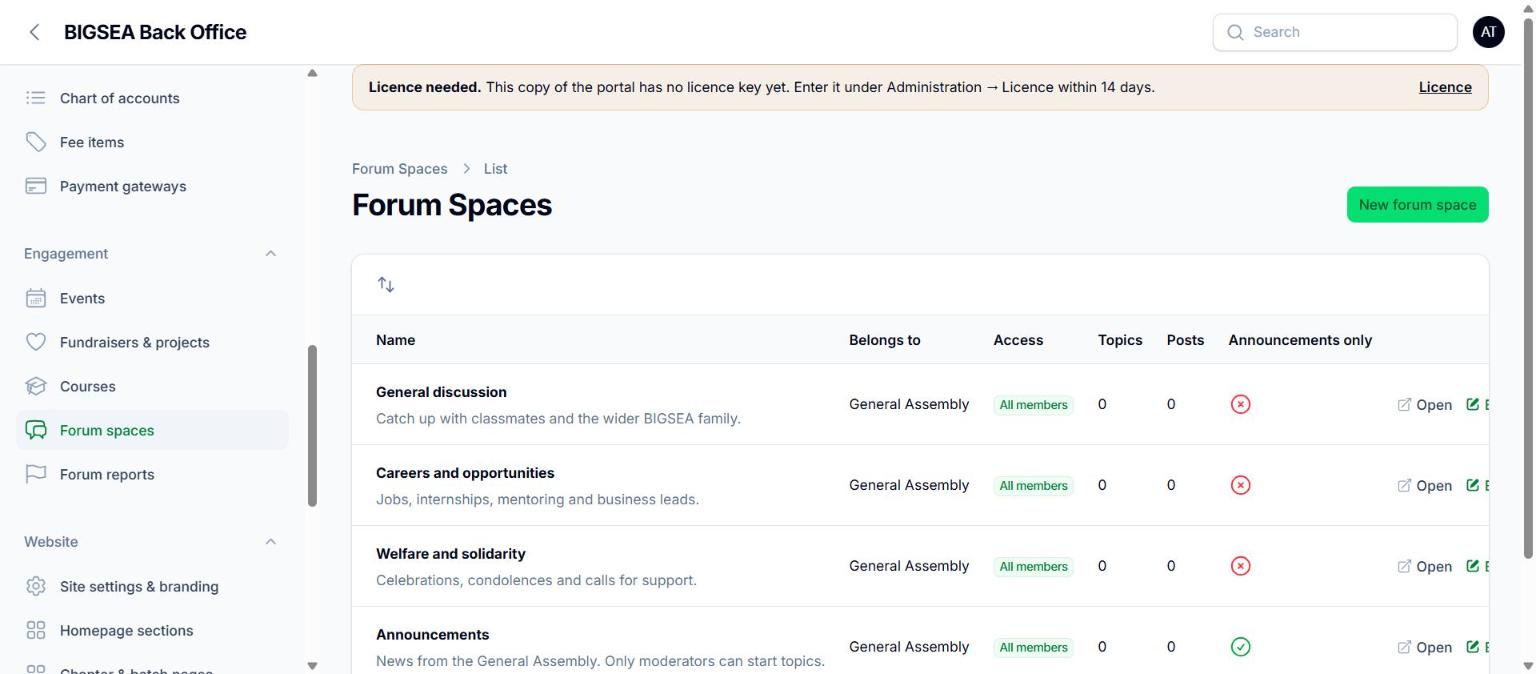Open Payment gateways page
Image resolution: width=1536 pixels, height=674 pixels.
point(152,186)
